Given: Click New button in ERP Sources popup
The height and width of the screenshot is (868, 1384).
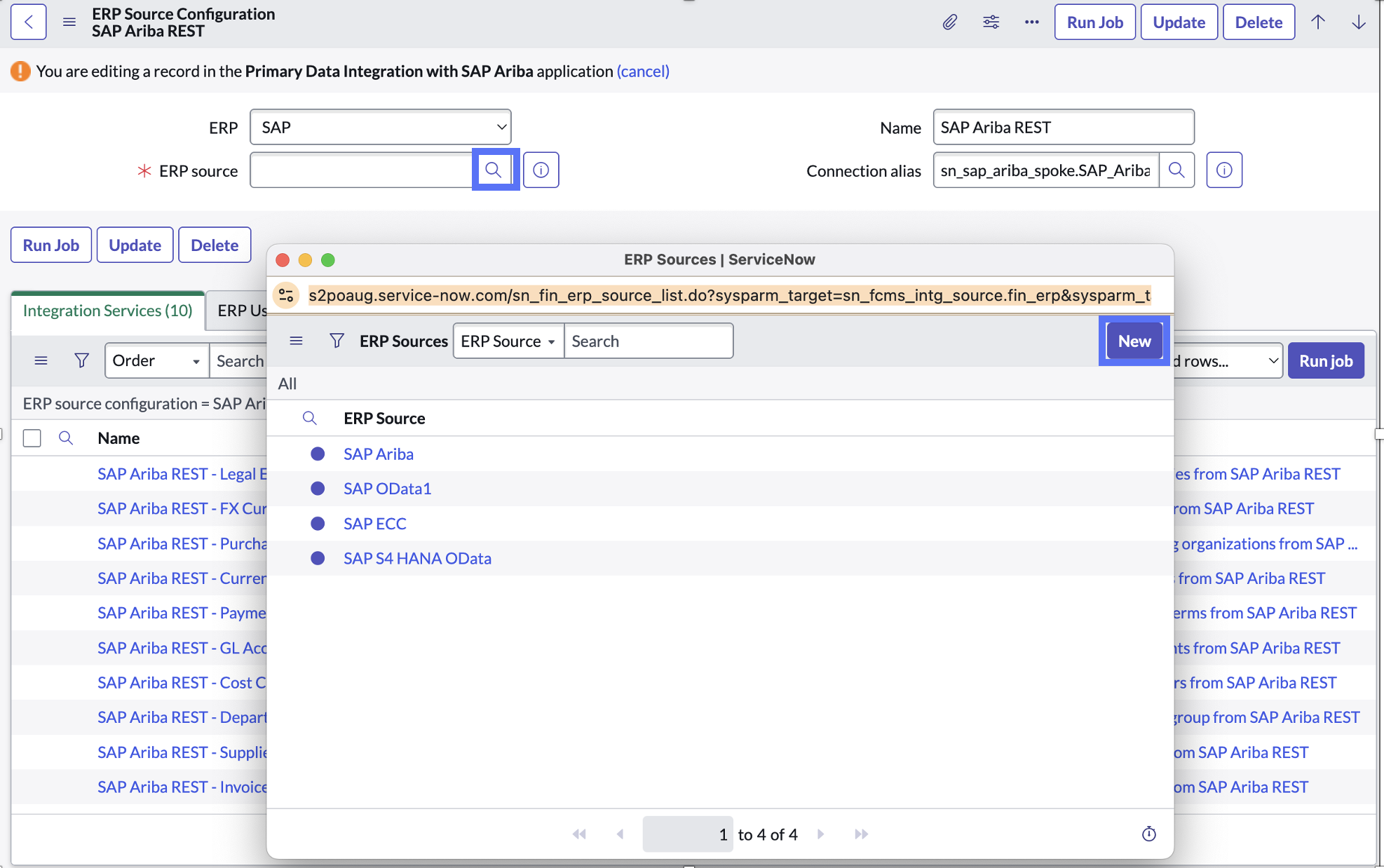Looking at the screenshot, I should click(1134, 341).
